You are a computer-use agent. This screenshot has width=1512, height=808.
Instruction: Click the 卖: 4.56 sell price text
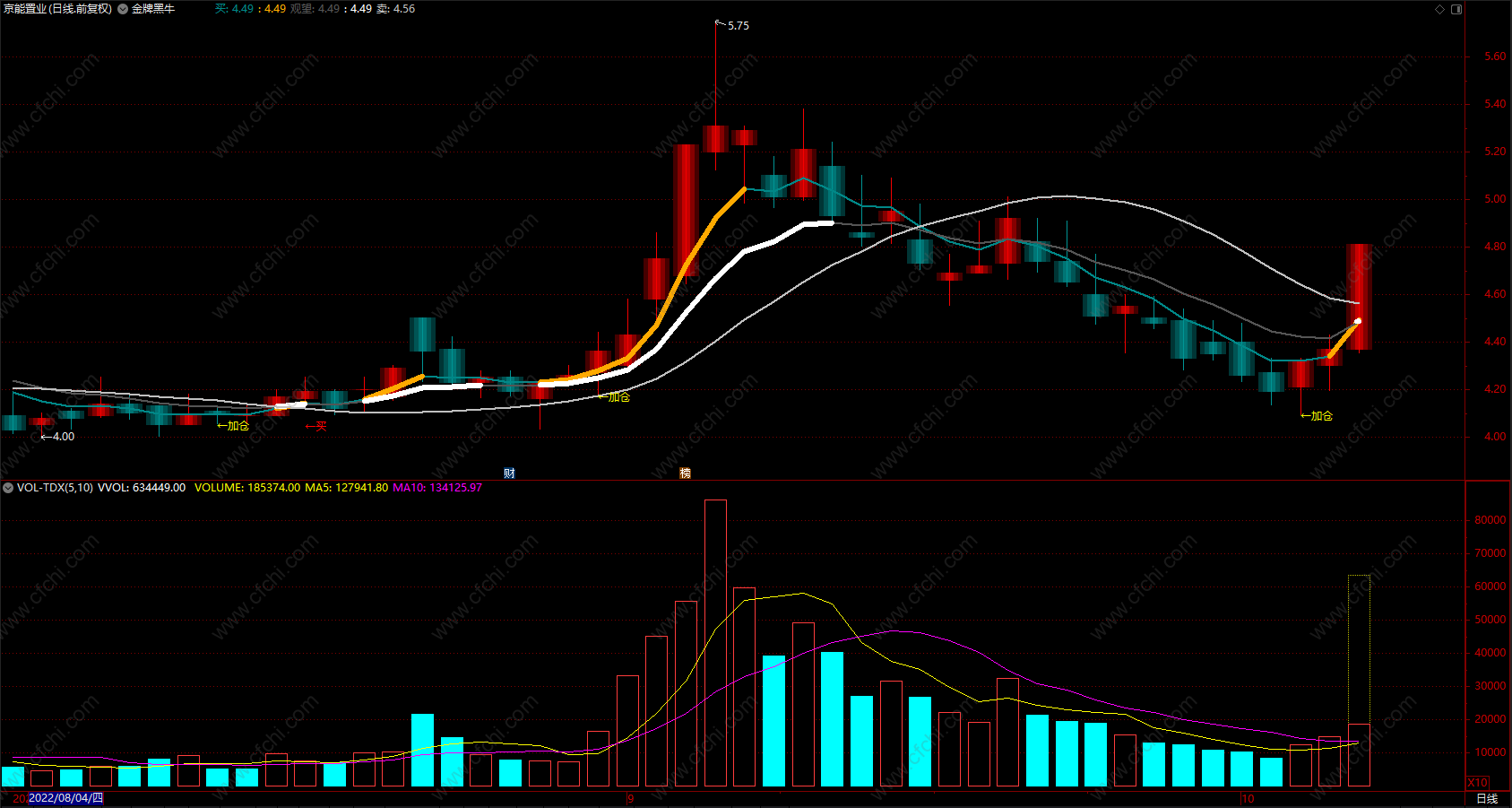pos(395,9)
